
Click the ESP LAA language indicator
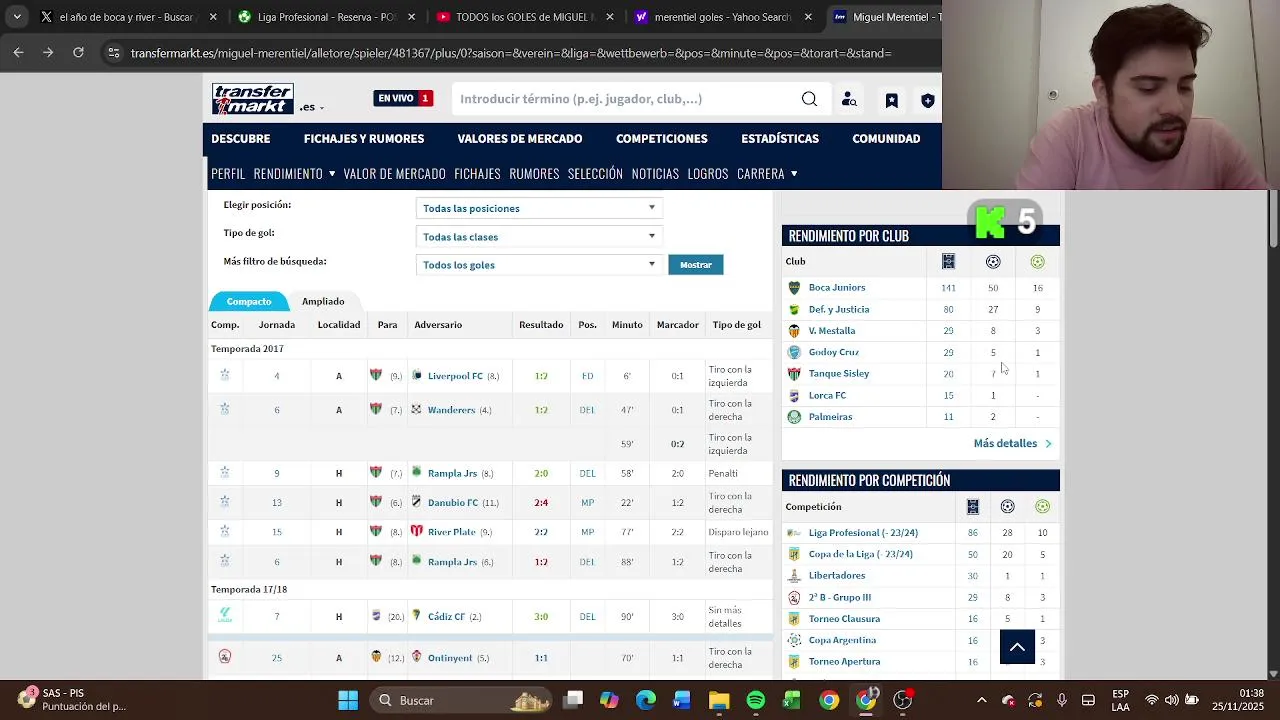(x=1121, y=700)
